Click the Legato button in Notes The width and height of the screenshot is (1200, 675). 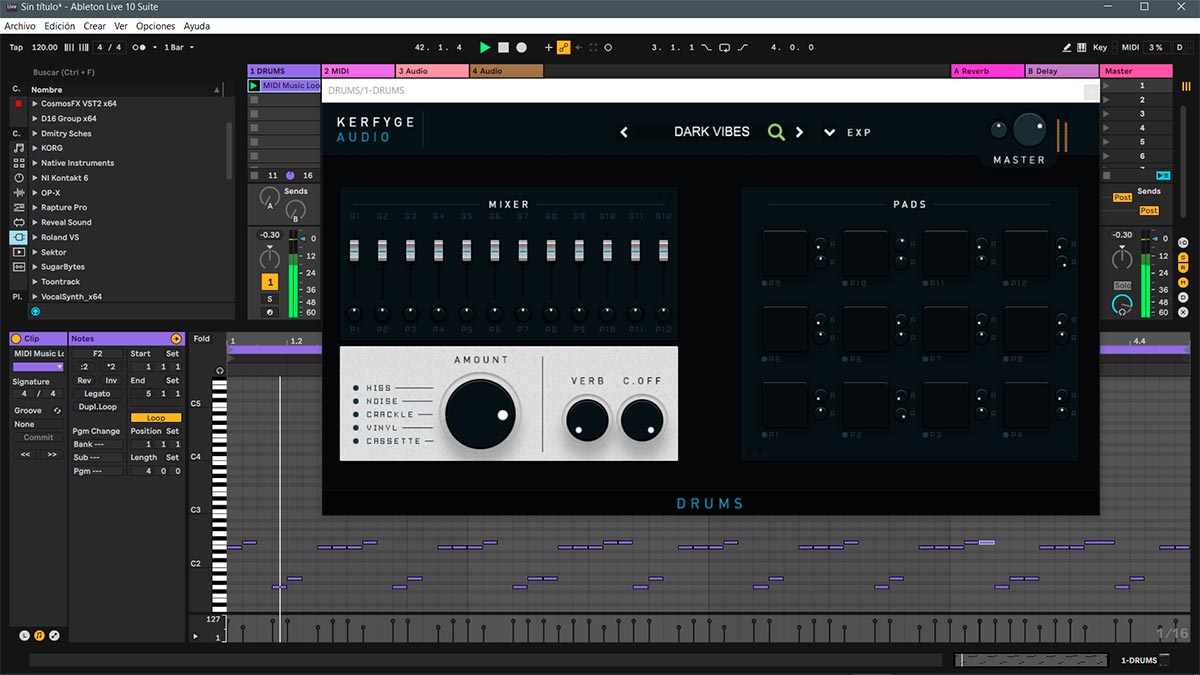[x=97, y=394]
